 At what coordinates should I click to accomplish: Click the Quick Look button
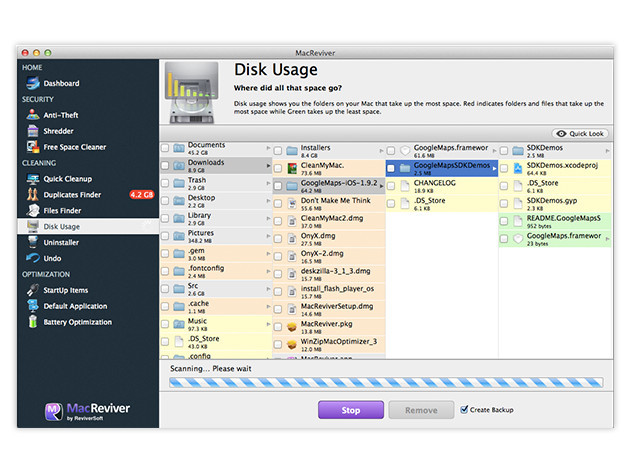tap(580, 133)
